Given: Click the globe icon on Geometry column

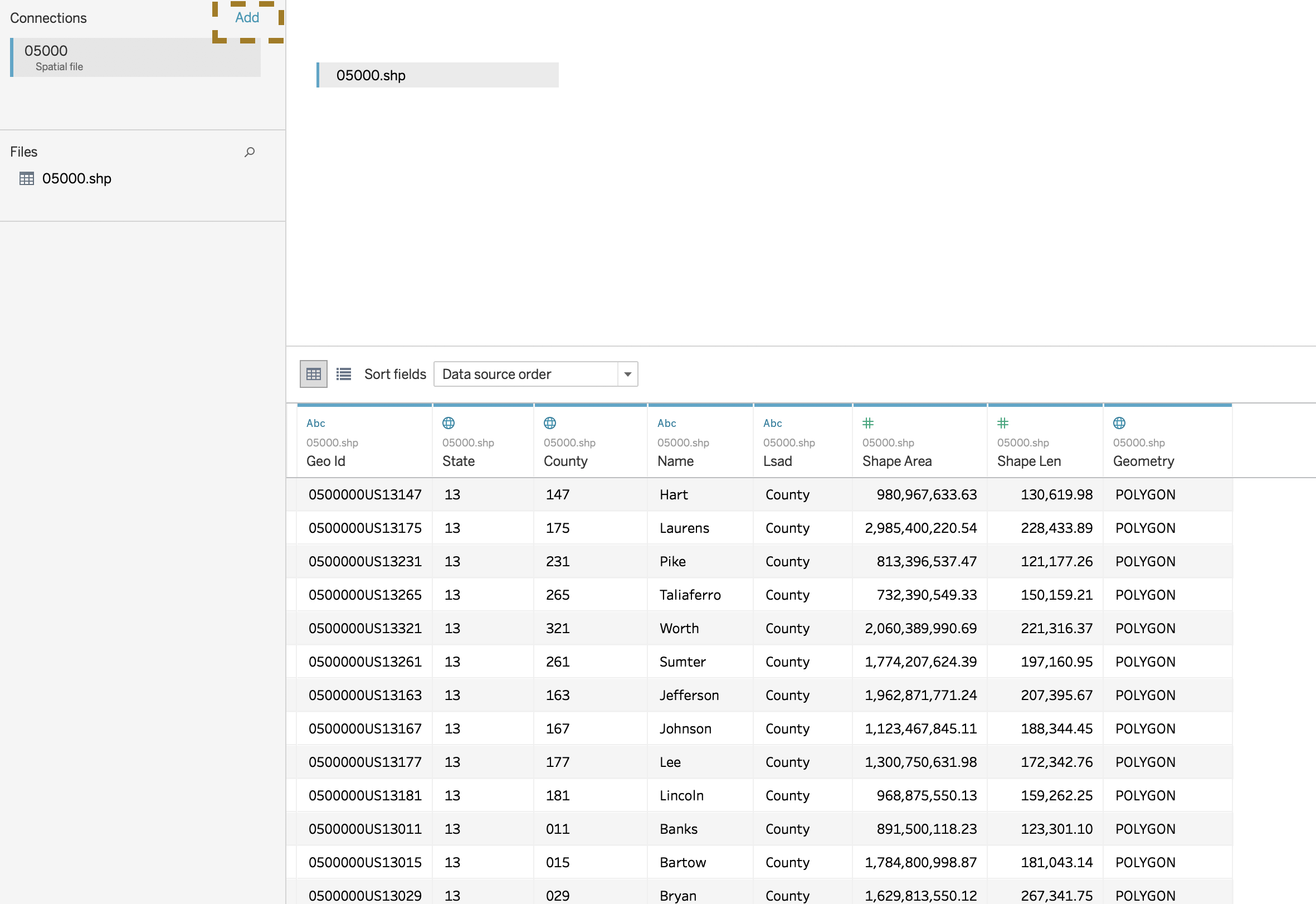Looking at the screenshot, I should point(1119,422).
